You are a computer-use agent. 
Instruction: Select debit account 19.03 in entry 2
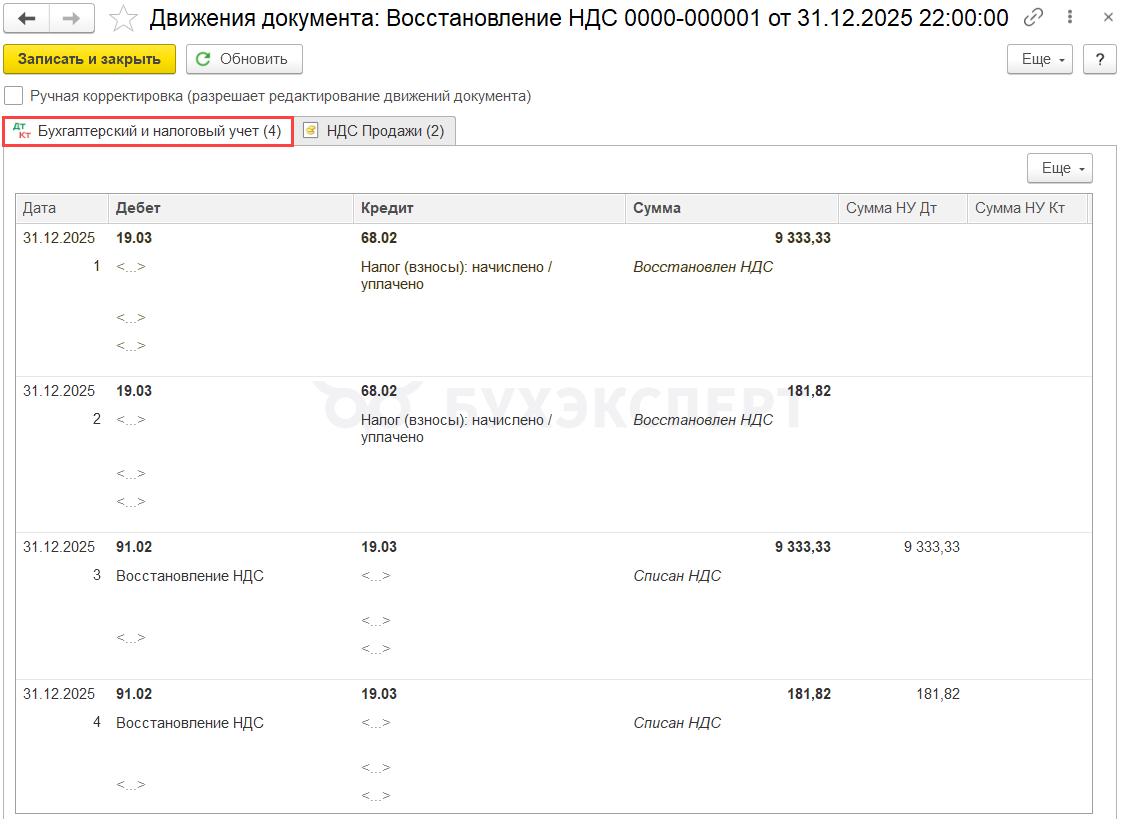[134, 391]
